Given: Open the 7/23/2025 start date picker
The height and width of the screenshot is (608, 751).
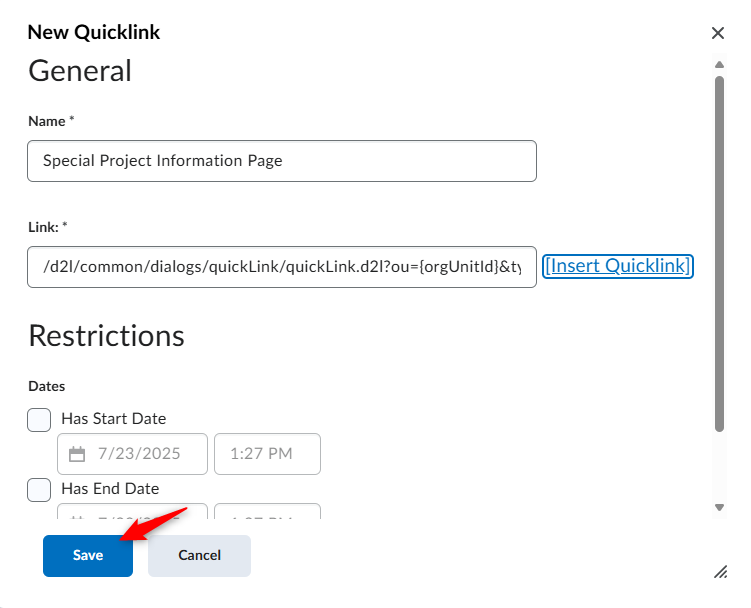Looking at the screenshot, I should click(x=132, y=454).
